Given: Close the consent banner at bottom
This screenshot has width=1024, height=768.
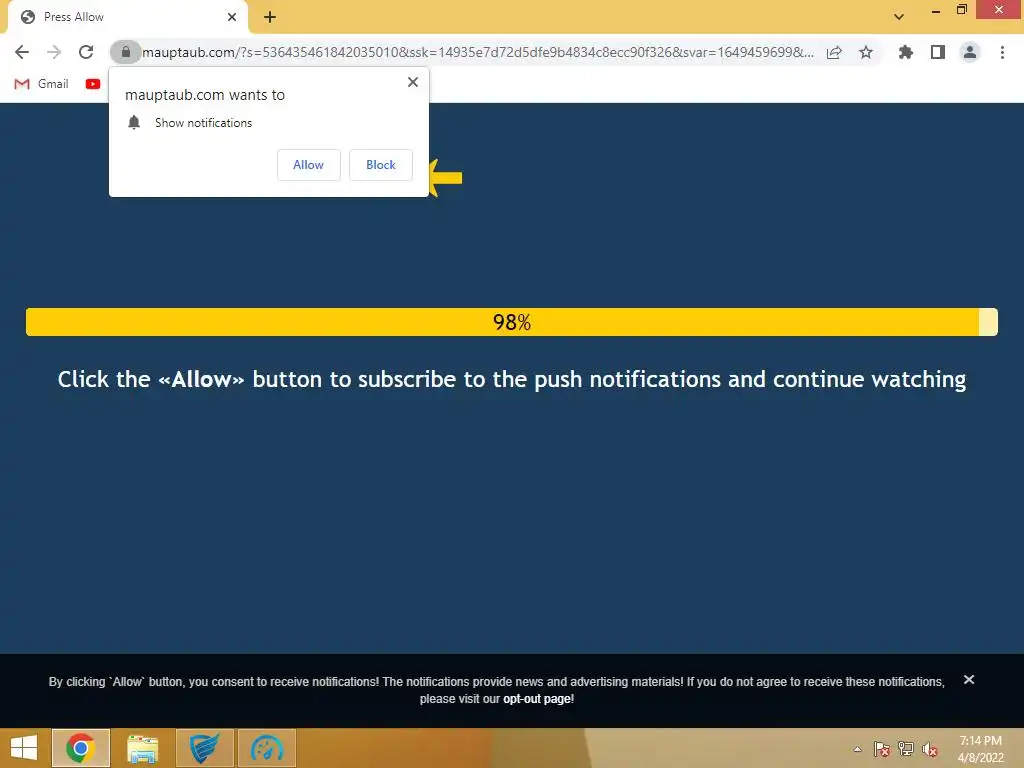Looking at the screenshot, I should click(x=969, y=680).
